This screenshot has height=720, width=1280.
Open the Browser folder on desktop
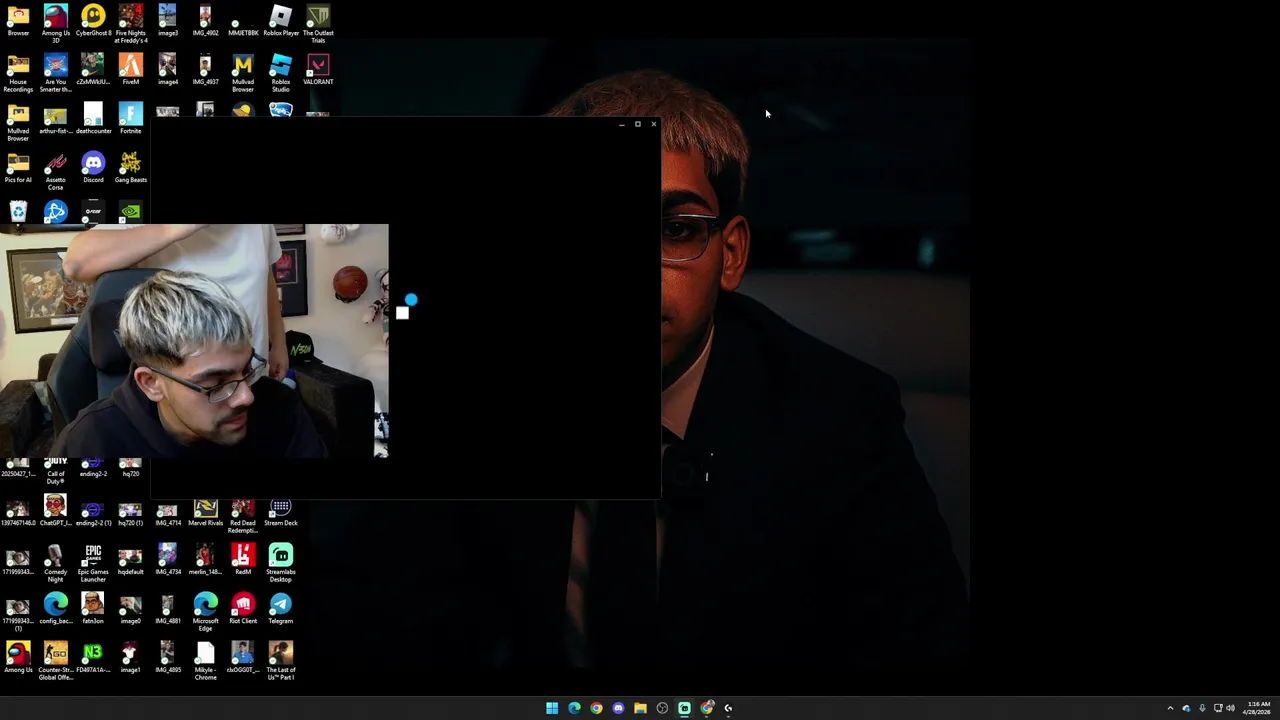[x=18, y=21]
